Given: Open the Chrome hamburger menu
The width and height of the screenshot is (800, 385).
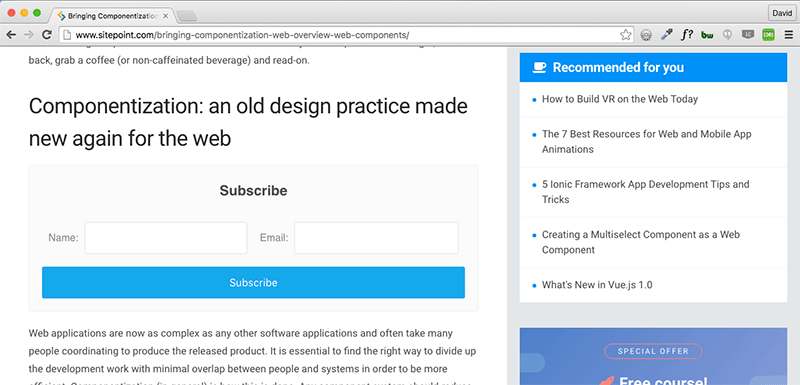Looking at the screenshot, I should pyautogui.click(x=789, y=35).
